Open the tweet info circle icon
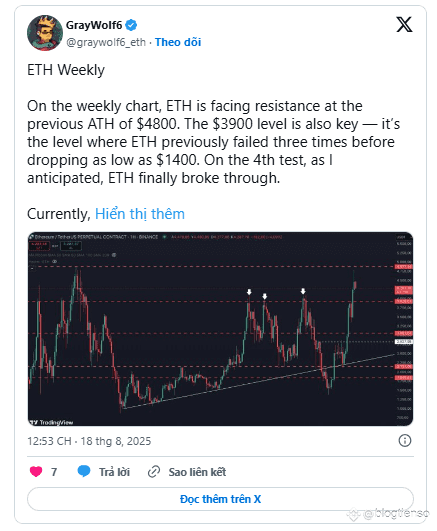This screenshot has height=531, width=437. [404, 441]
